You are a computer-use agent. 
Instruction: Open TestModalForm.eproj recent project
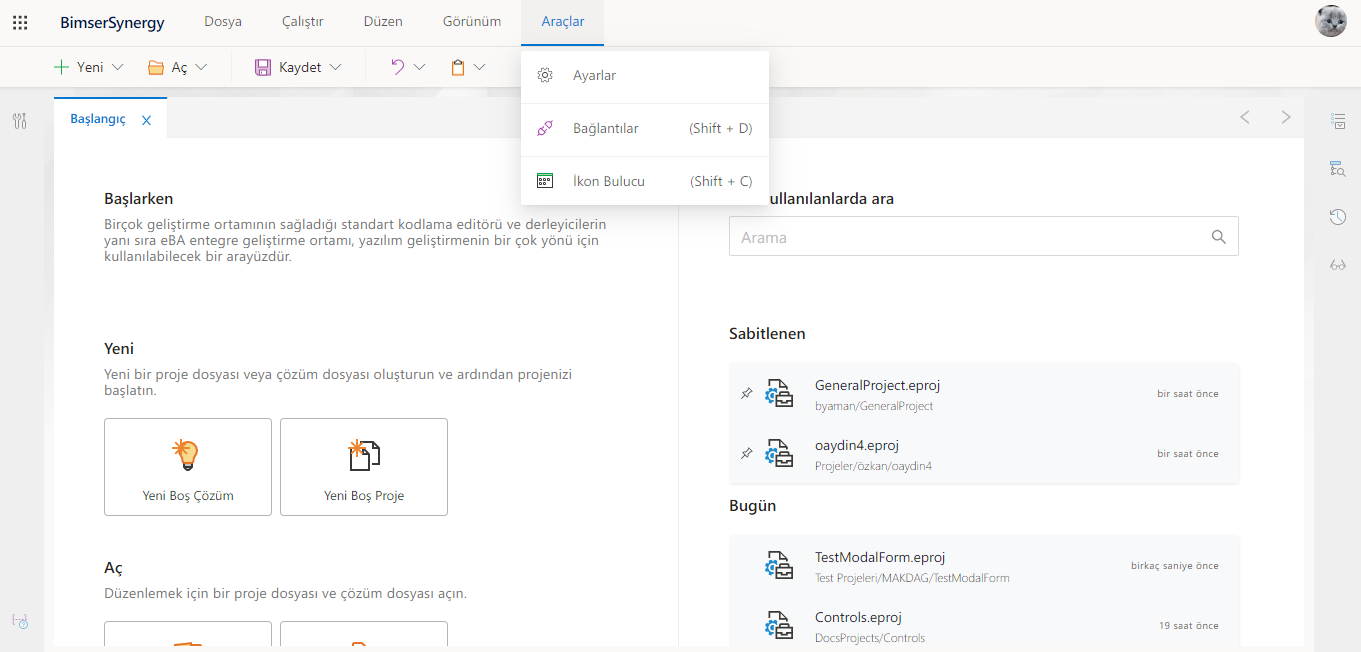879,558
